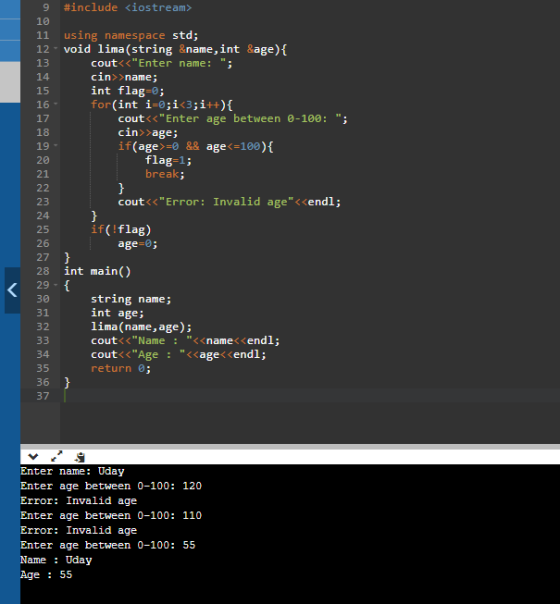
Task: Click console line ending with '120'
Action: tap(111, 486)
